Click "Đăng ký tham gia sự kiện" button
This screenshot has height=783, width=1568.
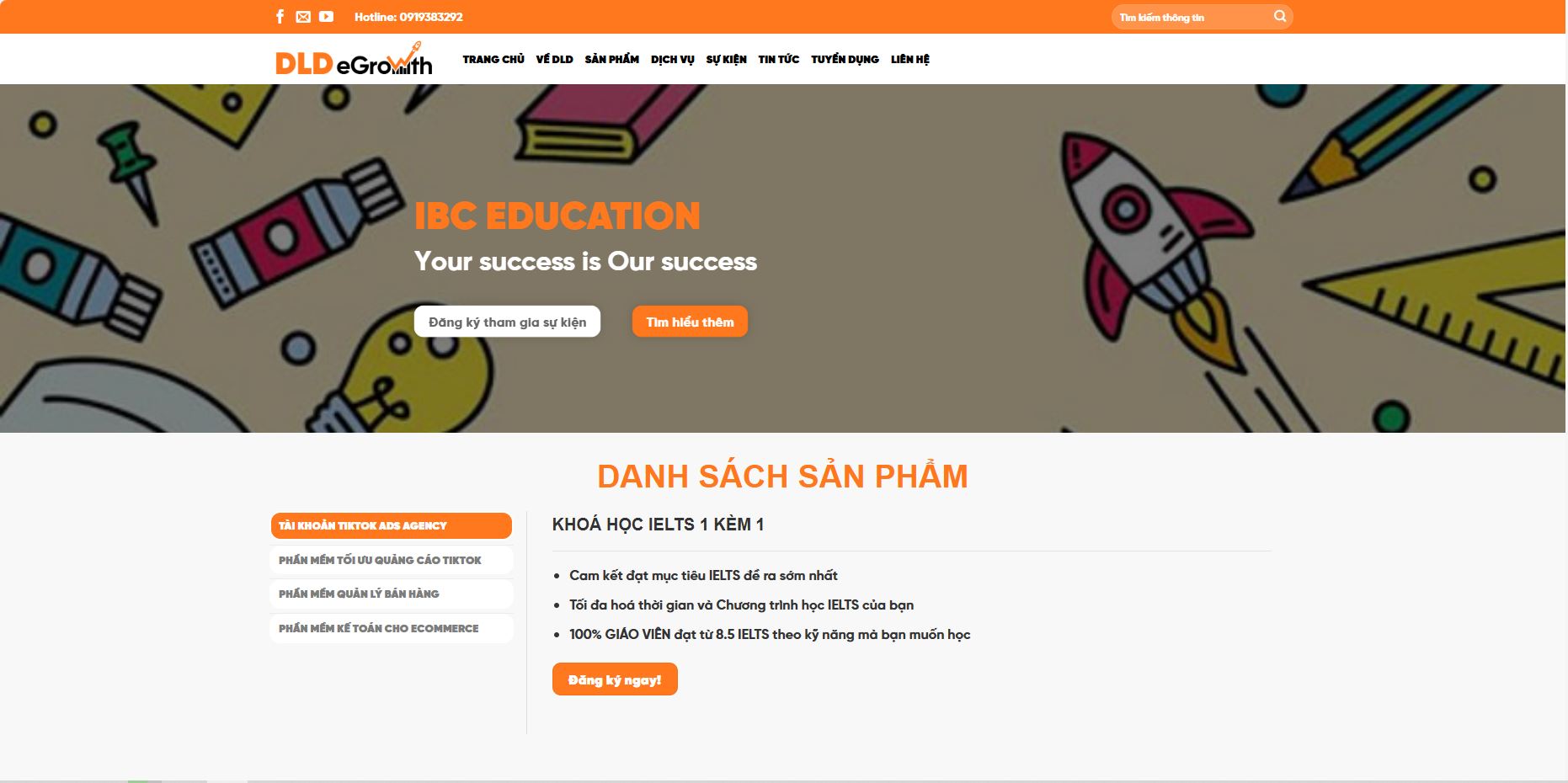507,322
